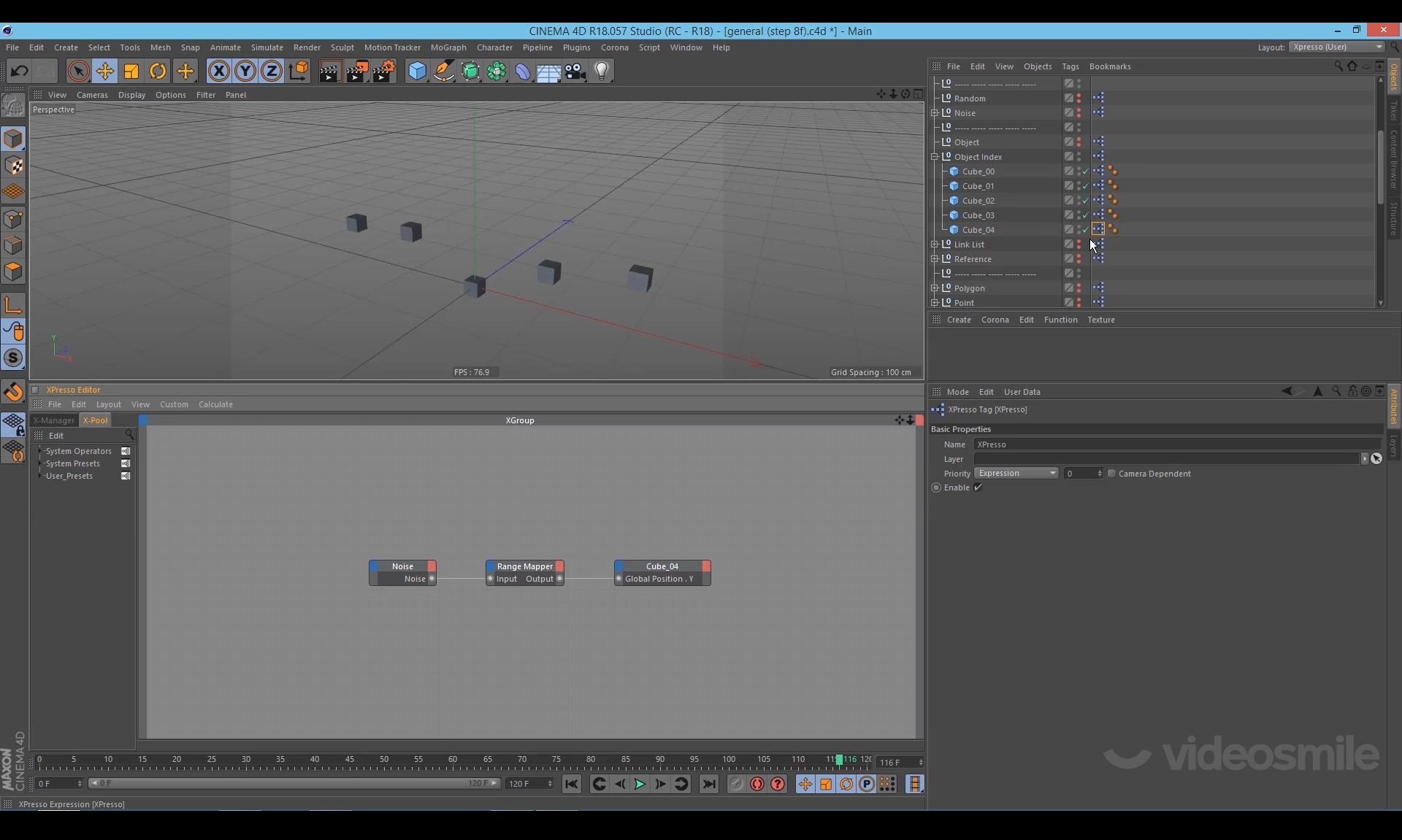Click the timeline green playhead marker
The image size is (1402, 840).
839,760
